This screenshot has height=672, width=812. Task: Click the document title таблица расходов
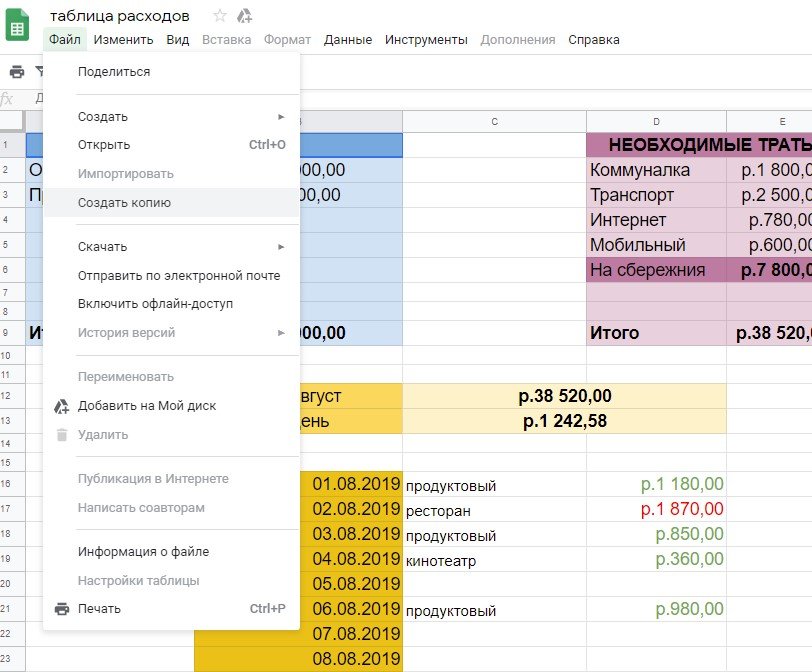[119, 16]
